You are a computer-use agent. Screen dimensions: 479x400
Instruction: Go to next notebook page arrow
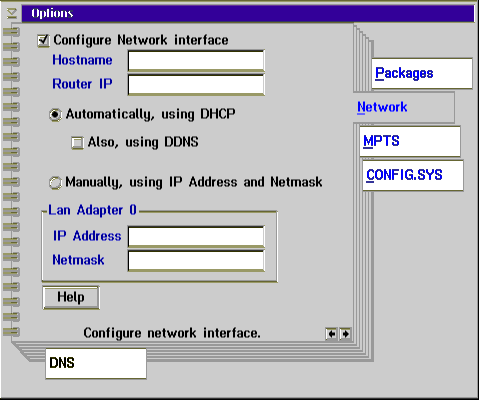(x=345, y=334)
